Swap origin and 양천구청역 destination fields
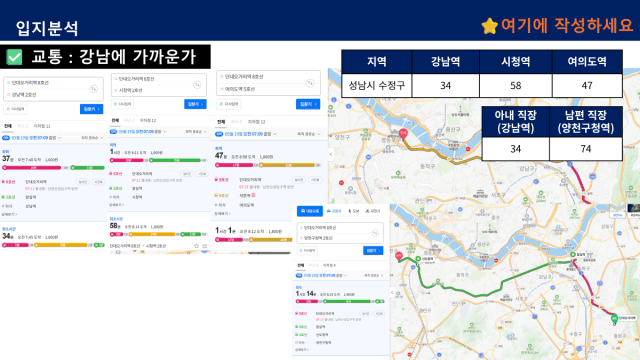 (x=375, y=233)
